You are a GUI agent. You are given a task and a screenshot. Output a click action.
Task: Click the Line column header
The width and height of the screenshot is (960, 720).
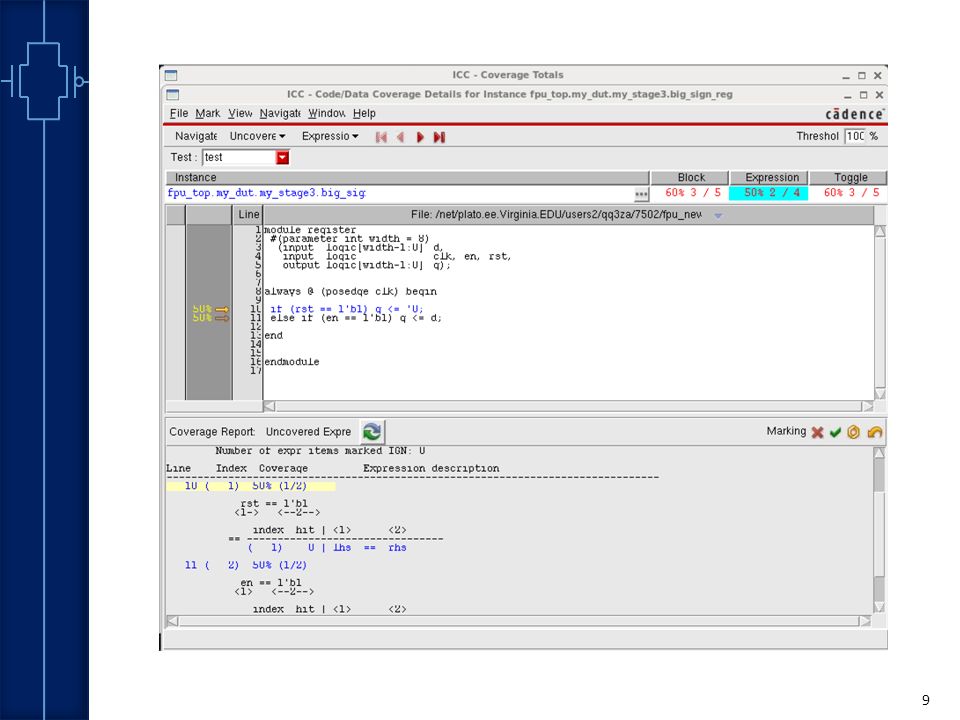(249, 215)
